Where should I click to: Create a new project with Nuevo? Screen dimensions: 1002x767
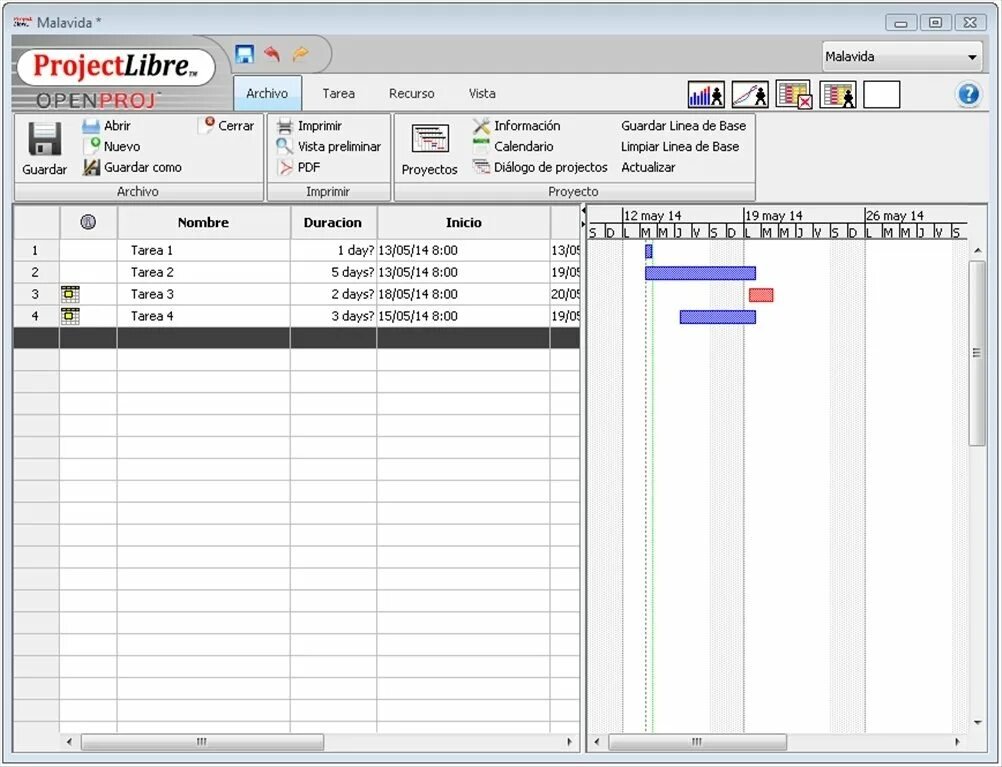[111, 146]
